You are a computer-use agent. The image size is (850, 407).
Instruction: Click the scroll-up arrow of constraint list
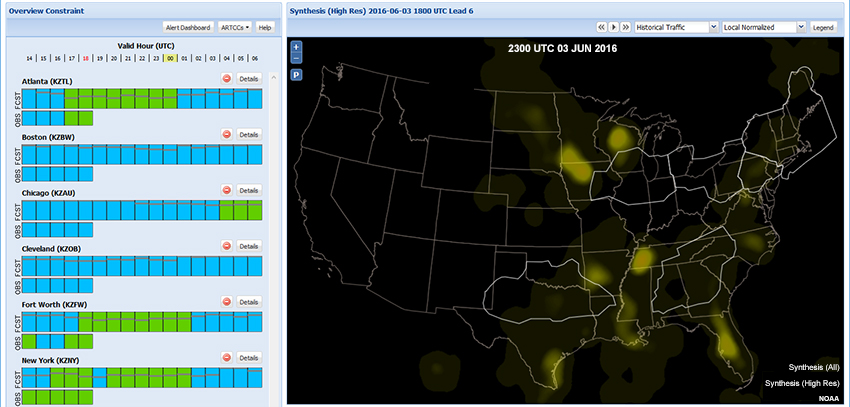tap(273, 77)
